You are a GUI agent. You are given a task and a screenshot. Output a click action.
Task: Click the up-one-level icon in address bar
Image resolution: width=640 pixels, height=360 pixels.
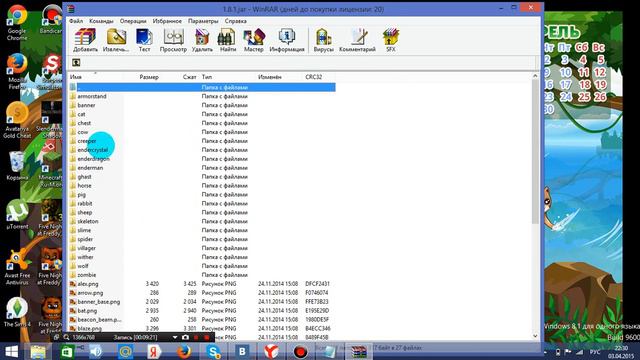[76, 62]
